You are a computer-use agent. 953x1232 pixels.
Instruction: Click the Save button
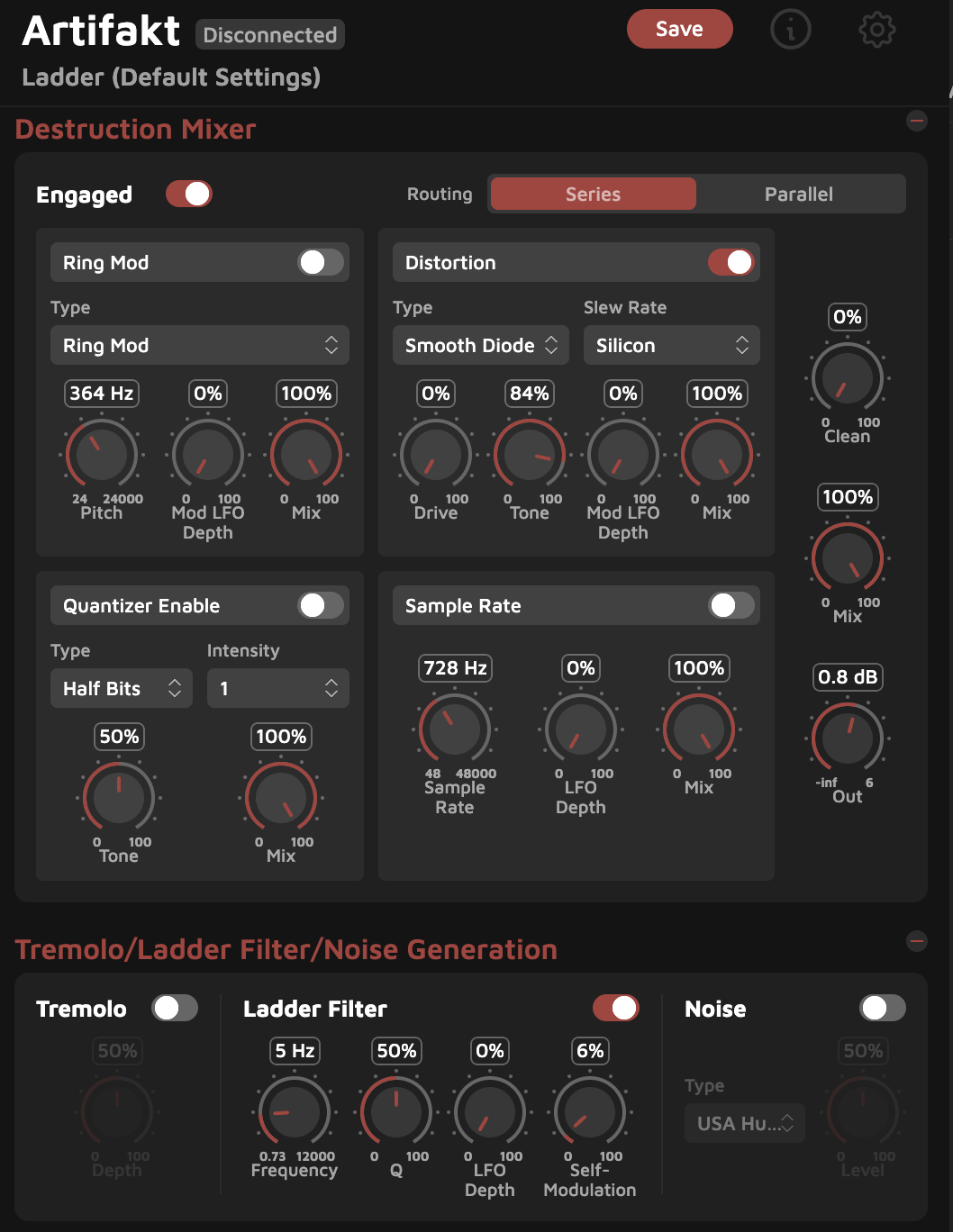(x=680, y=29)
